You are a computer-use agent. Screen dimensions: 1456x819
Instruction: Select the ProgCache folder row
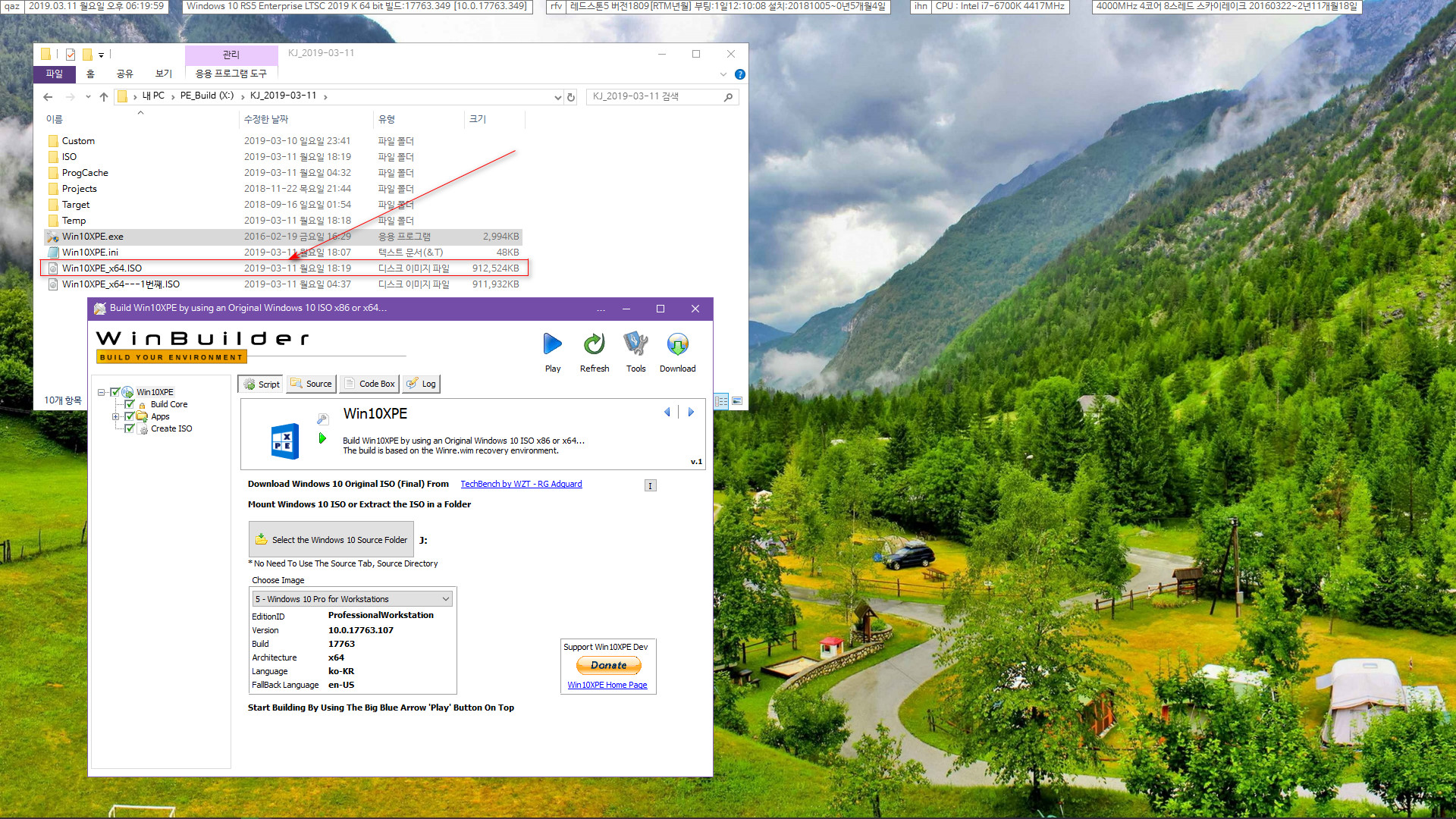pos(284,173)
